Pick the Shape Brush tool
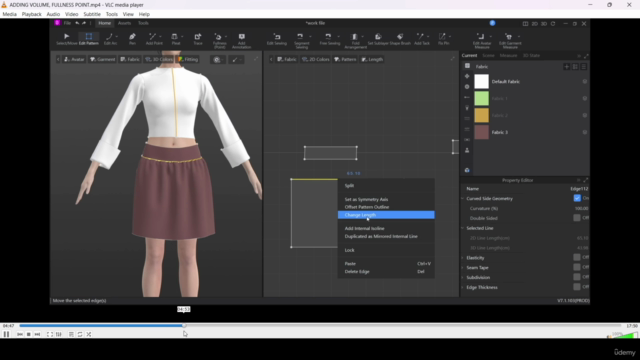The width and height of the screenshot is (640, 360). click(400, 39)
